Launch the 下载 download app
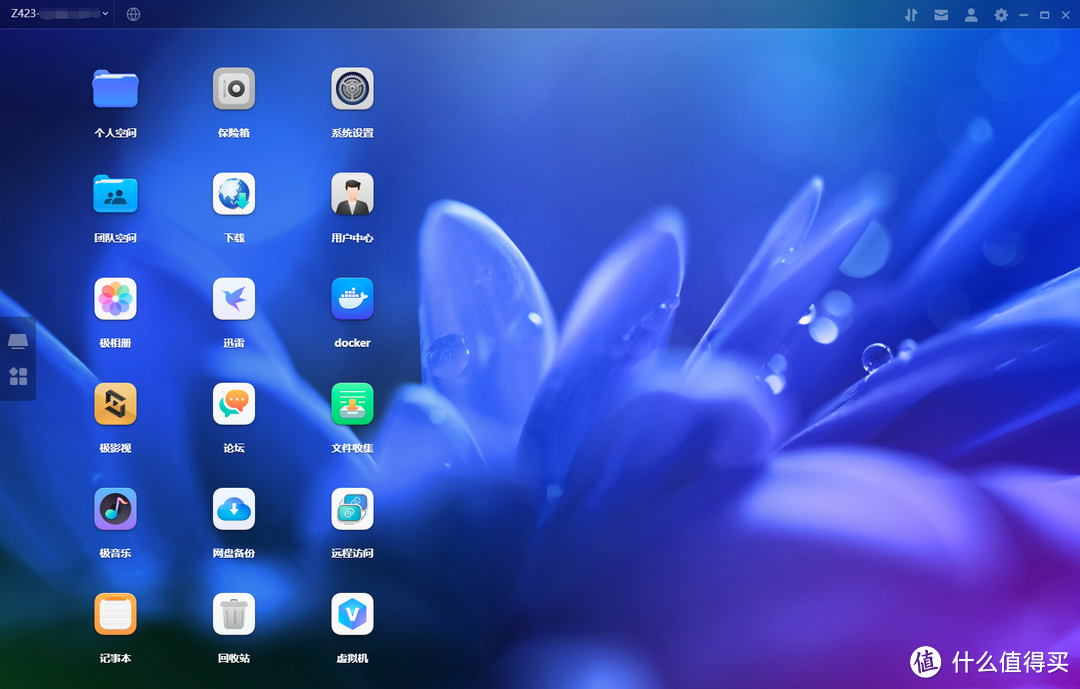 pyautogui.click(x=234, y=194)
